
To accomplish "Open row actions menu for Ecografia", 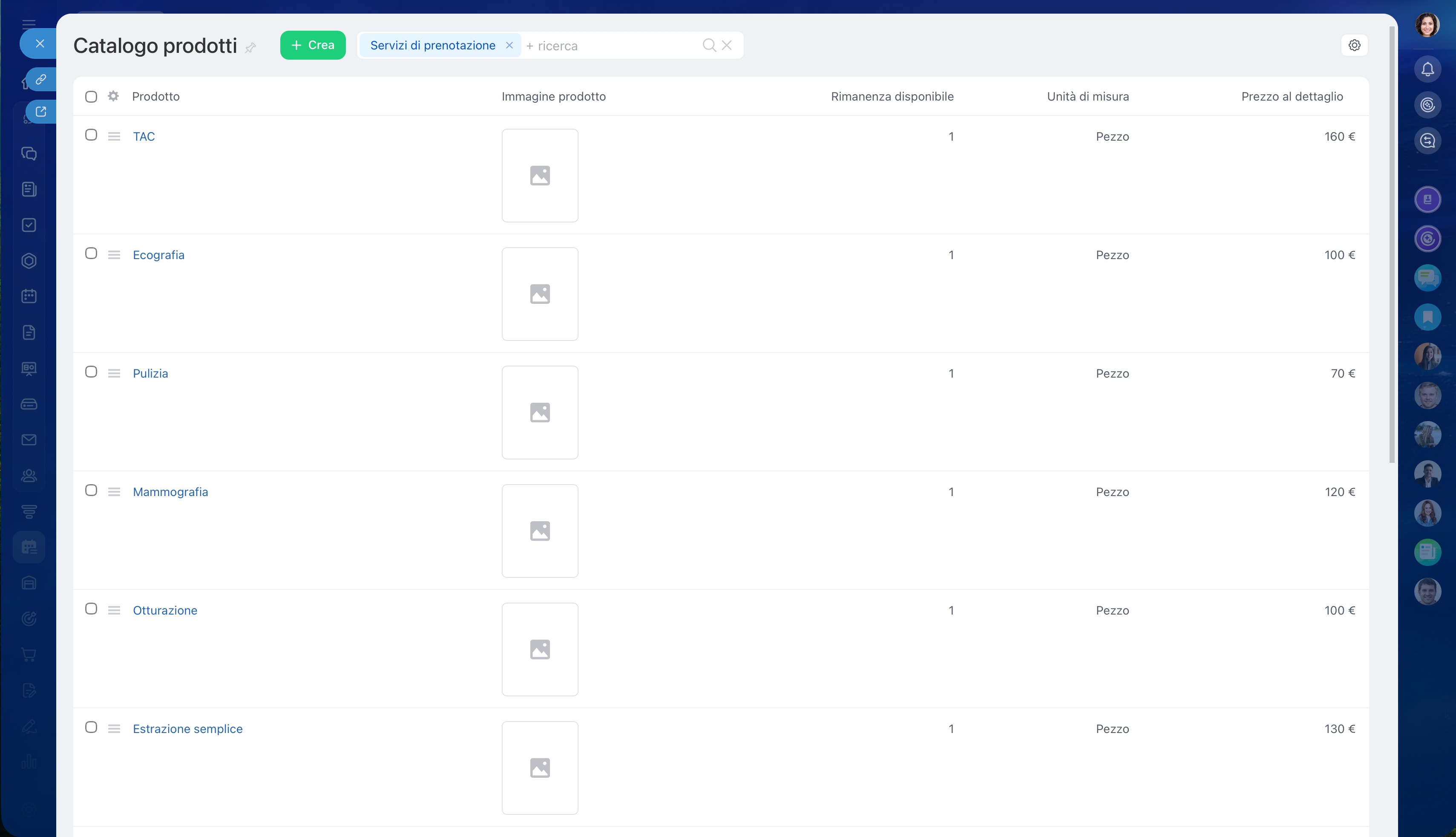I will 114,255.
